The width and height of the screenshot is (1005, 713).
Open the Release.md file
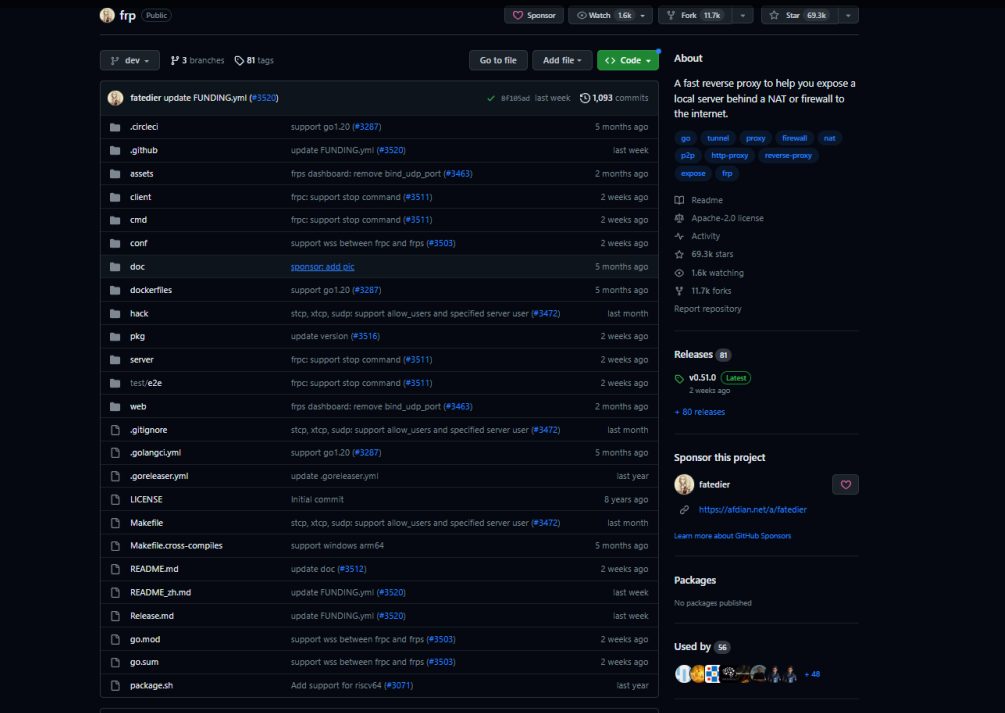click(152, 616)
